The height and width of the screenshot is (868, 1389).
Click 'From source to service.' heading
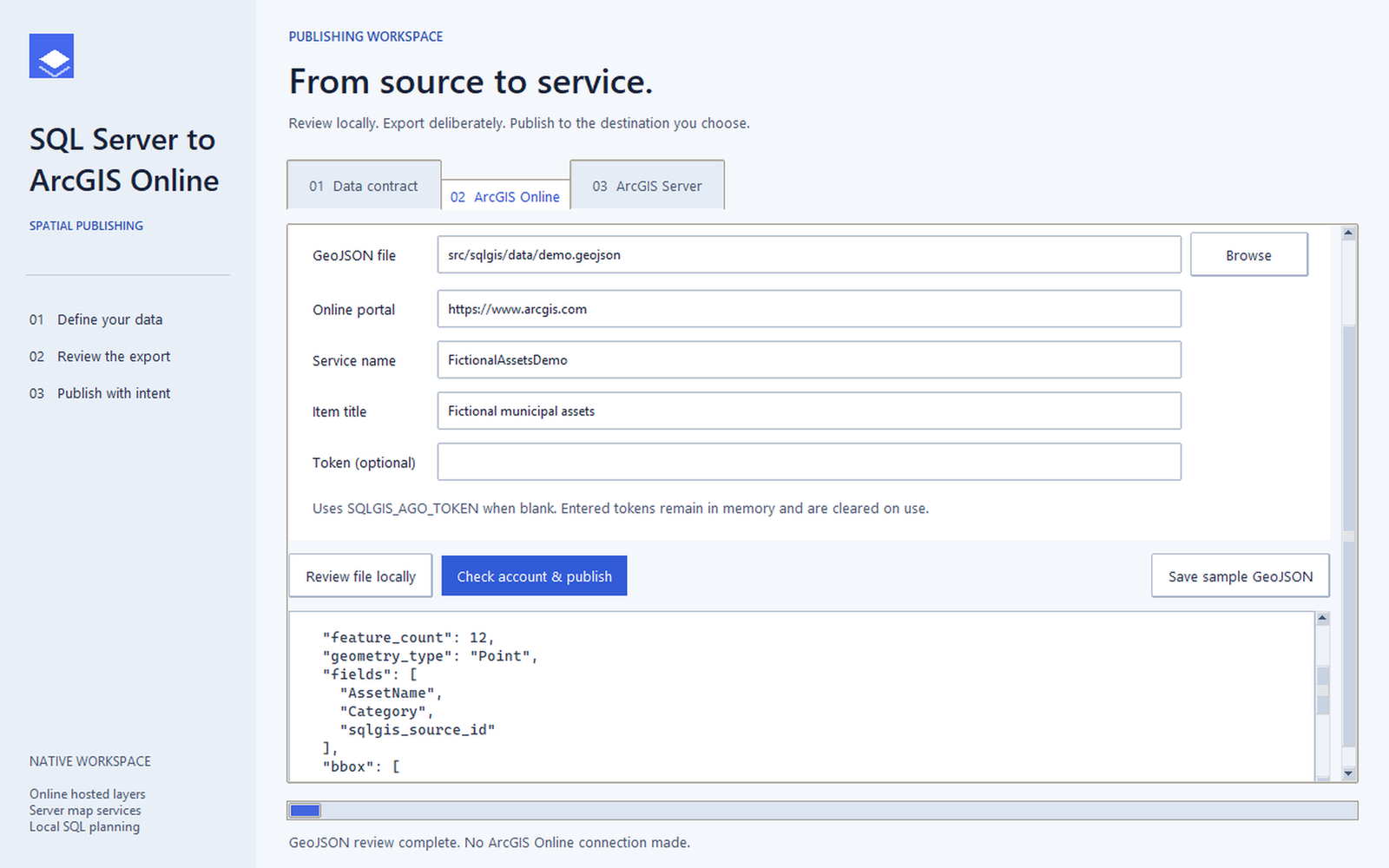pos(471,82)
